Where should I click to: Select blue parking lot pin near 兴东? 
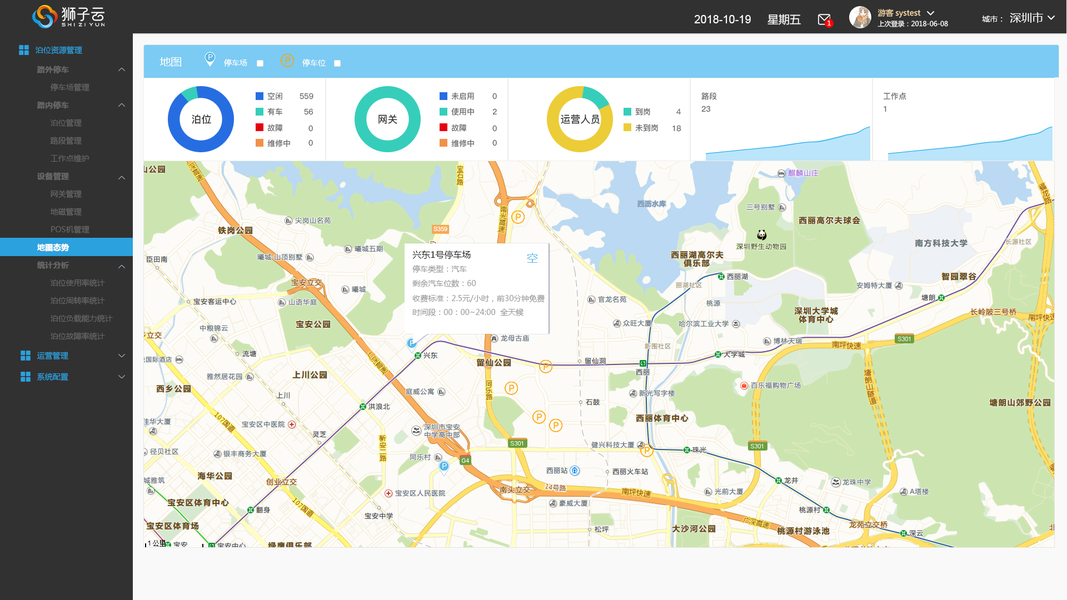(411, 344)
